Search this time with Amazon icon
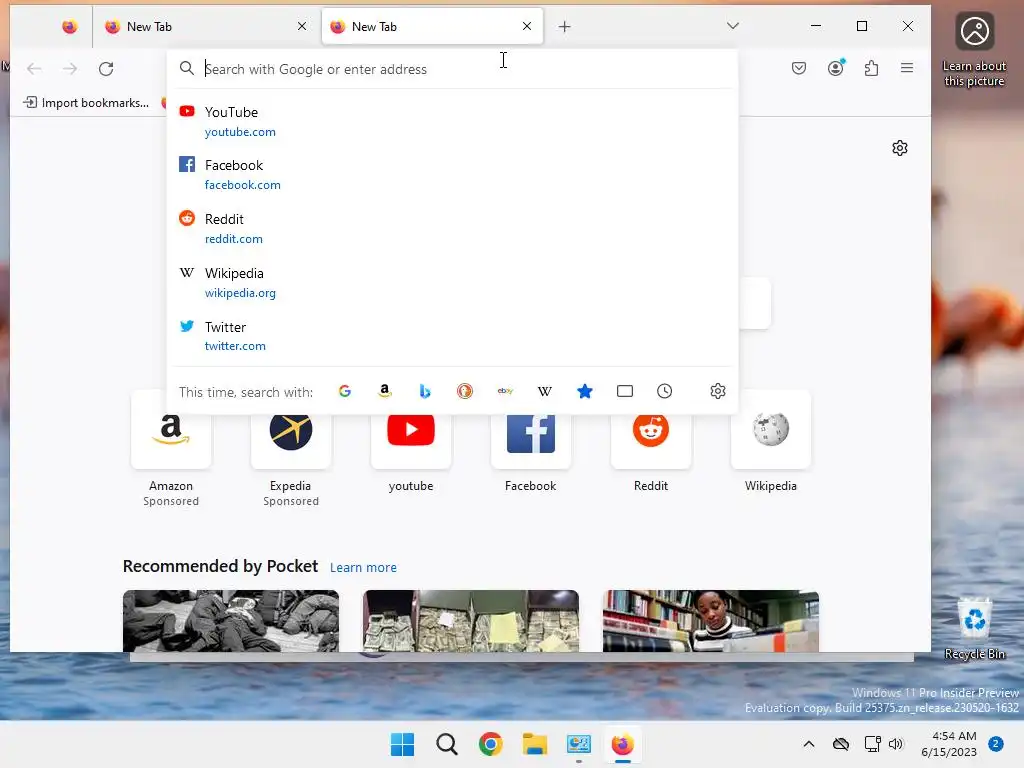This screenshot has width=1024, height=768. click(385, 391)
